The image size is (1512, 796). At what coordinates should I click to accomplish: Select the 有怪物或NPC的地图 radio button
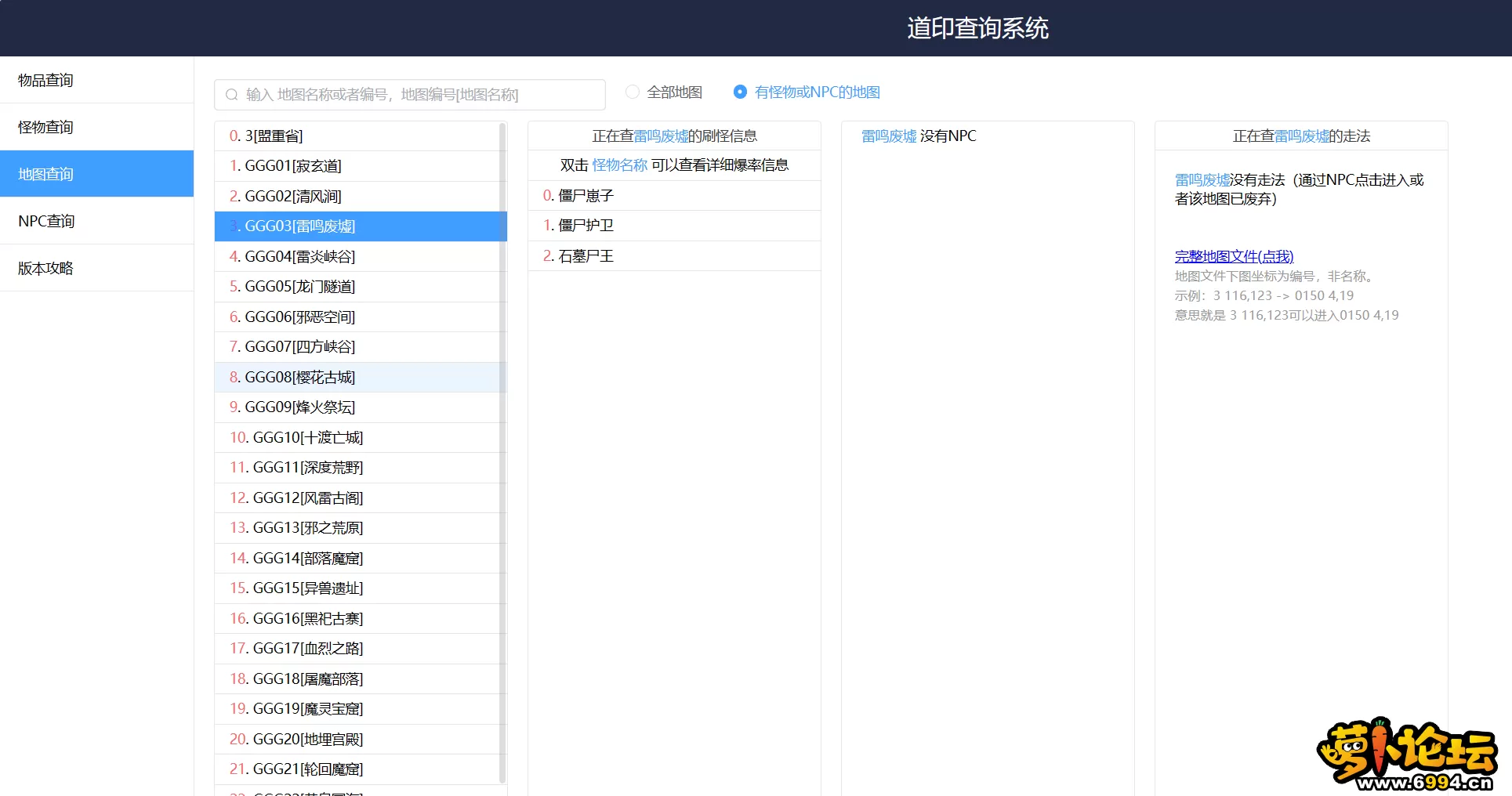point(740,92)
